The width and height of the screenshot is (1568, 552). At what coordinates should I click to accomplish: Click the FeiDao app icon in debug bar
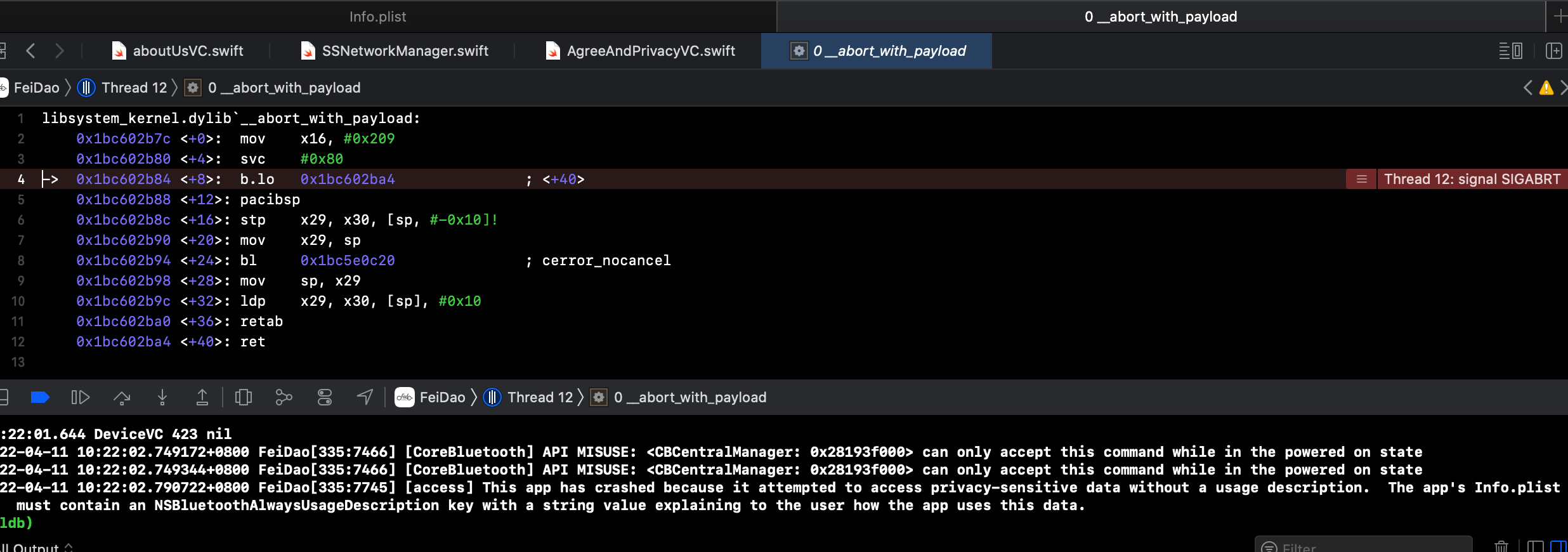[x=405, y=397]
